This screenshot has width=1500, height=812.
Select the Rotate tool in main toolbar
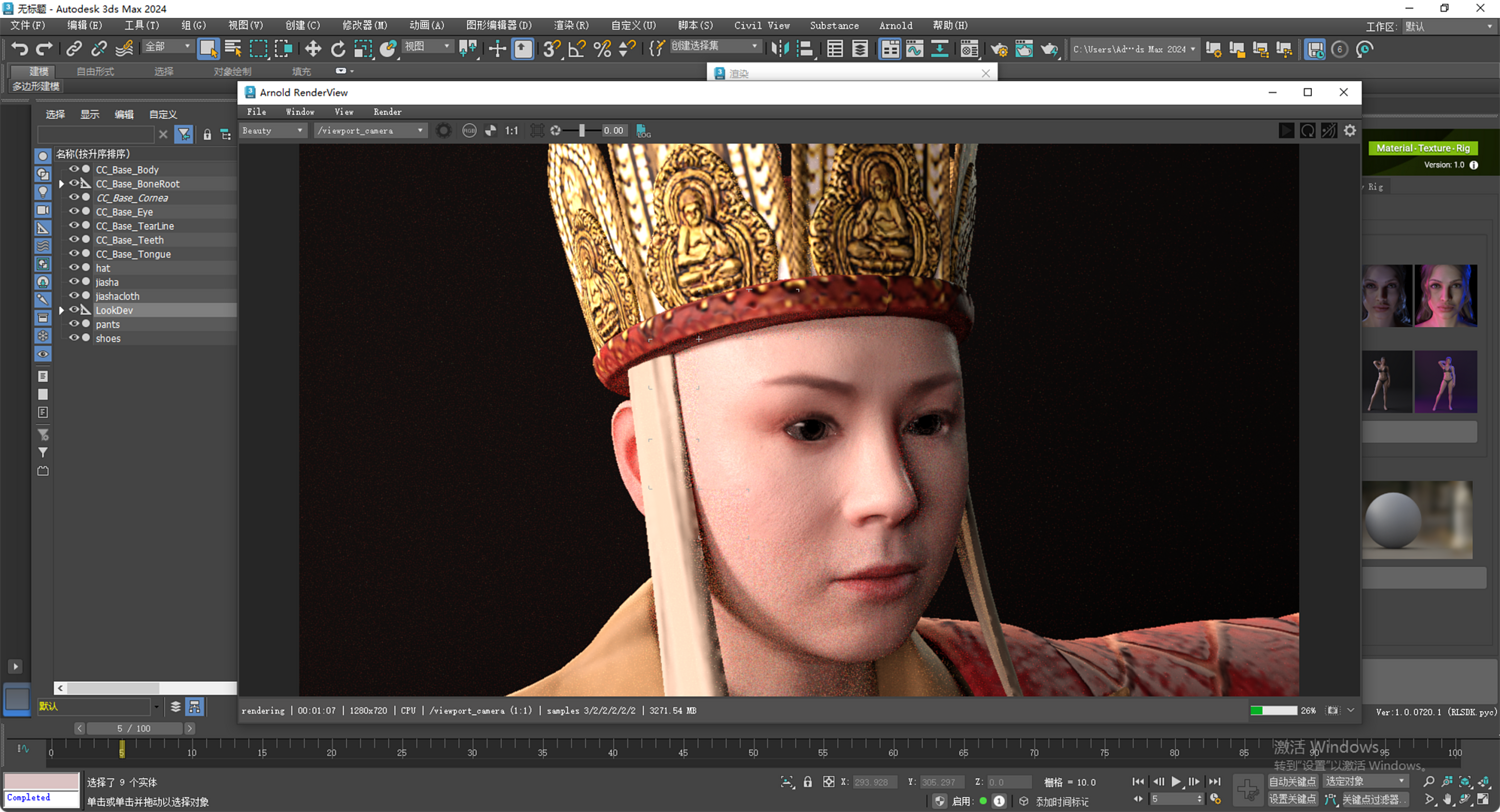(x=338, y=48)
